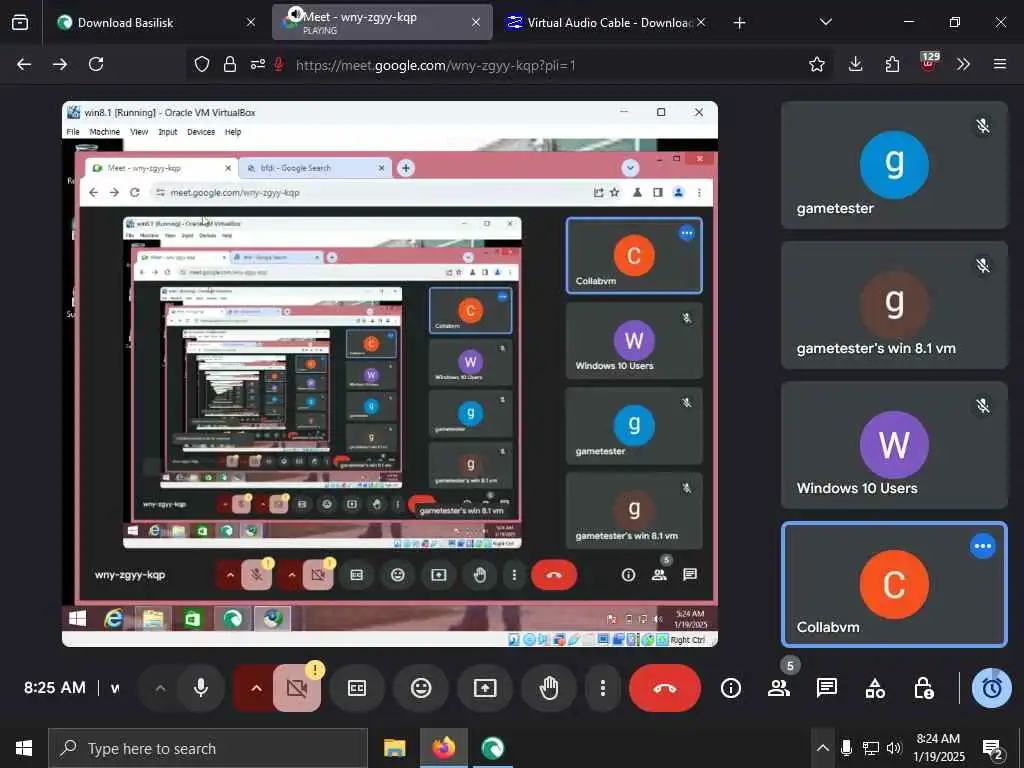The height and width of the screenshot is (768, 1024).
Task: Turn on the camera in Meet bar
Action: click(296, 688)
